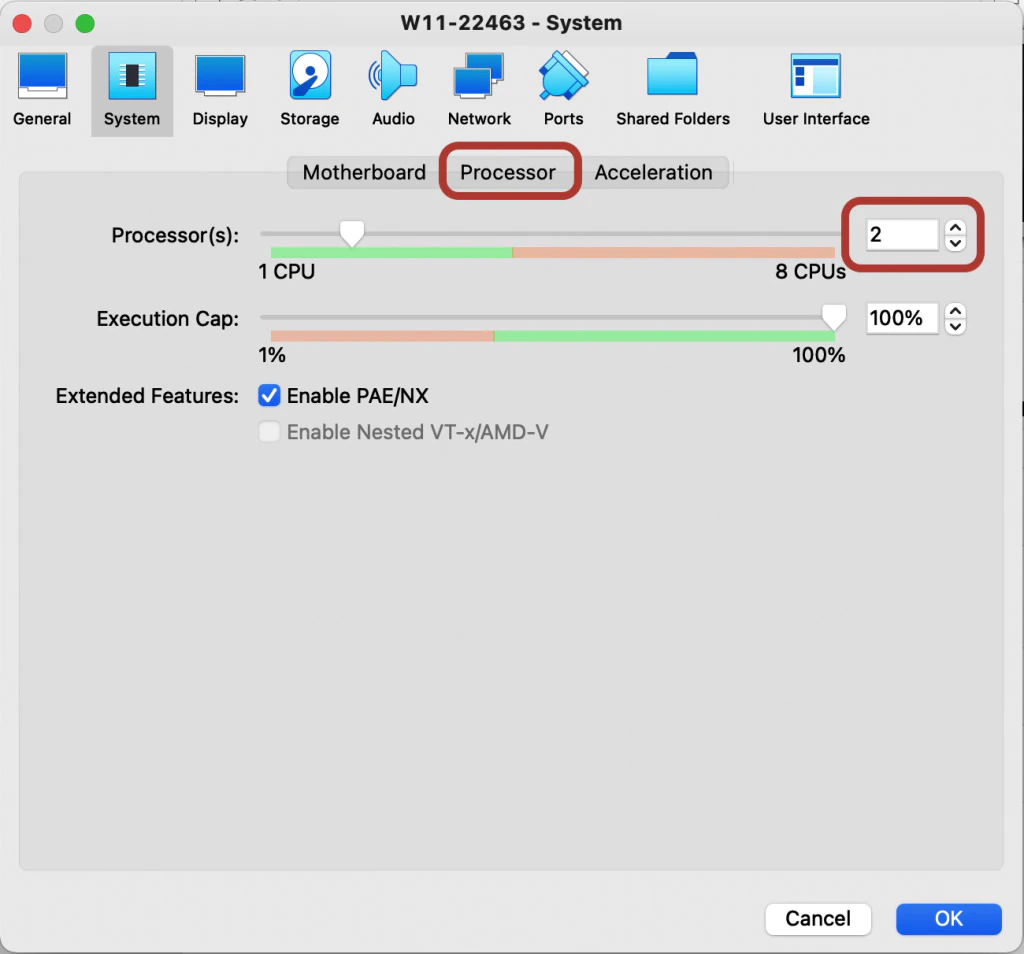Click the Cancel button

pos(818,919)
